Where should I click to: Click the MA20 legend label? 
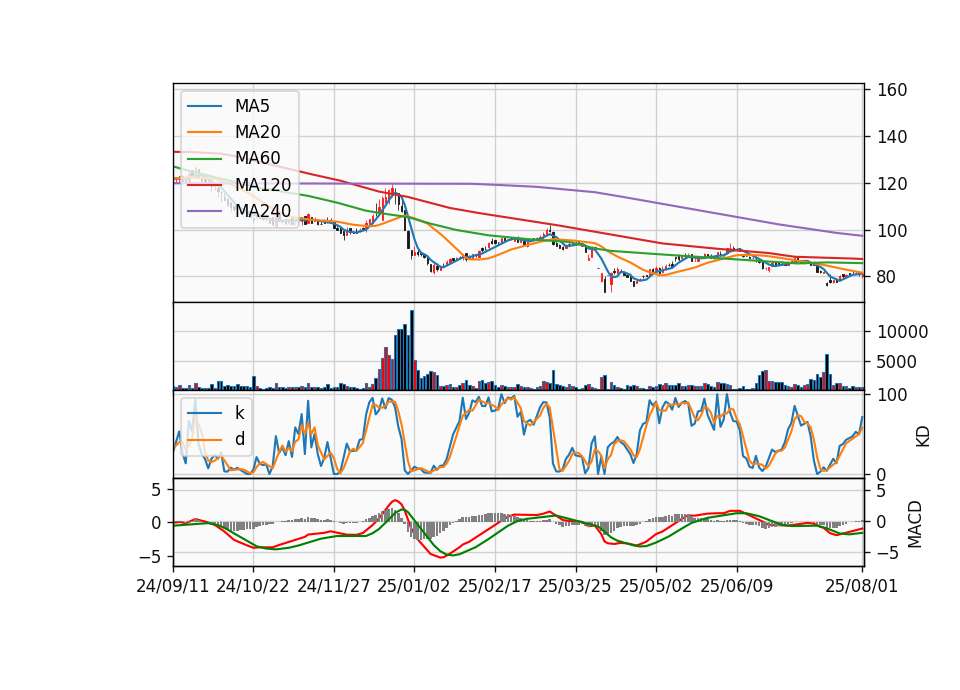257,132
